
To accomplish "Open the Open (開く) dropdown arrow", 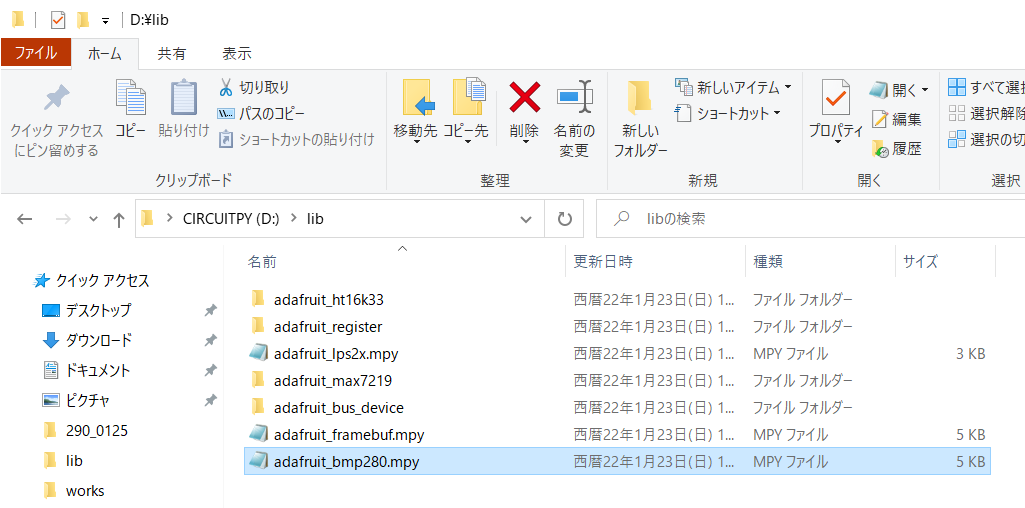I will [x=924, y=90].
